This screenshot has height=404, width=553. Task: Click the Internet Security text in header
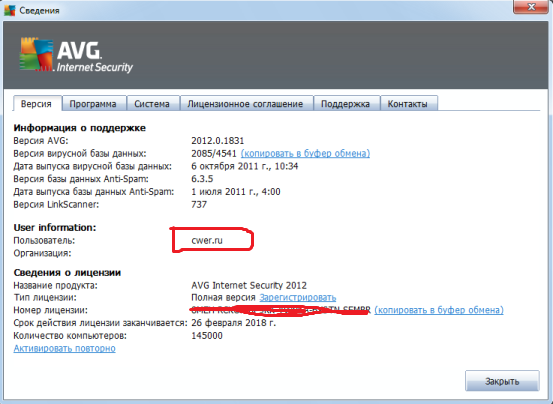coord(95,67)
